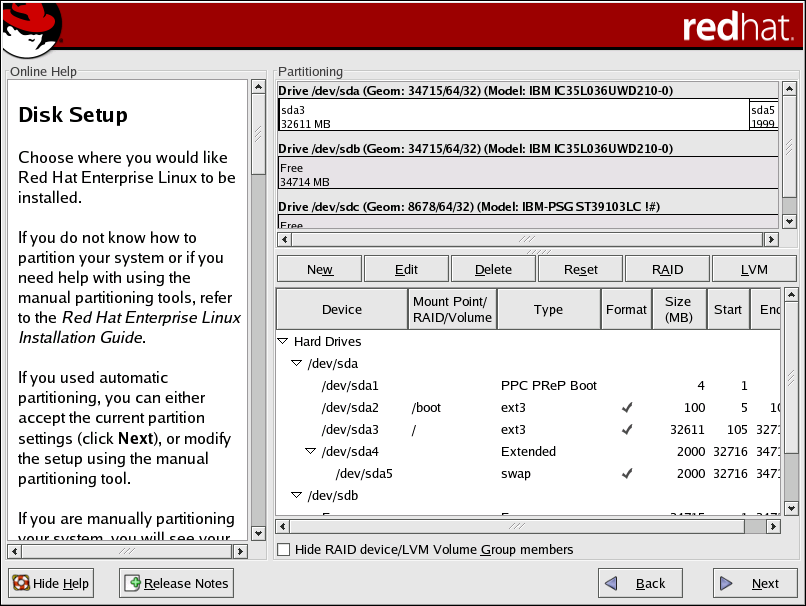Screen dimensions: 806x606
Task: Select the sda3 partition in drive graphic
Action: tap(512, 115)
